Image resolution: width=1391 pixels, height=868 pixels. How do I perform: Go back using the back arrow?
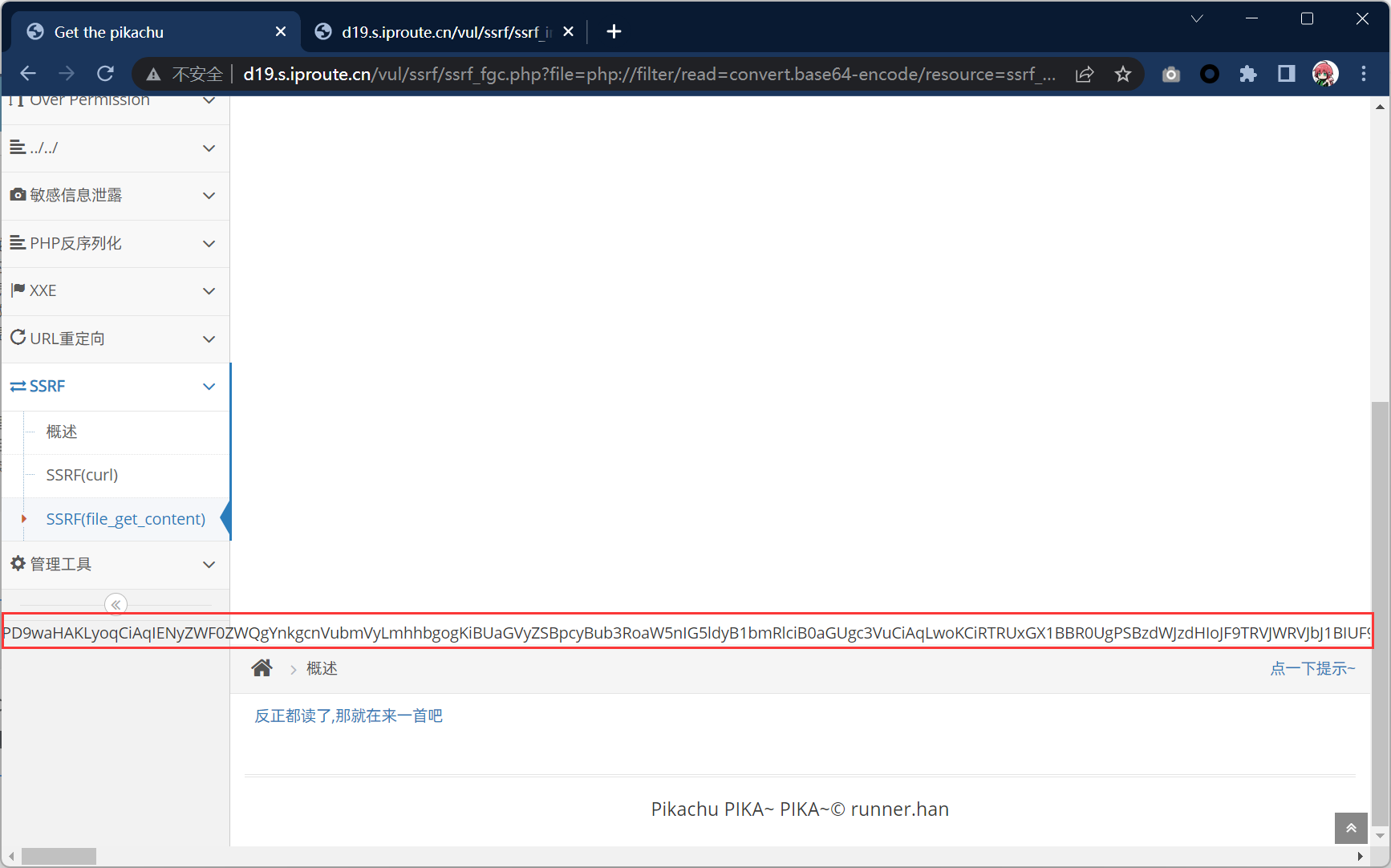pyautogui.click(x=28, y=74)
